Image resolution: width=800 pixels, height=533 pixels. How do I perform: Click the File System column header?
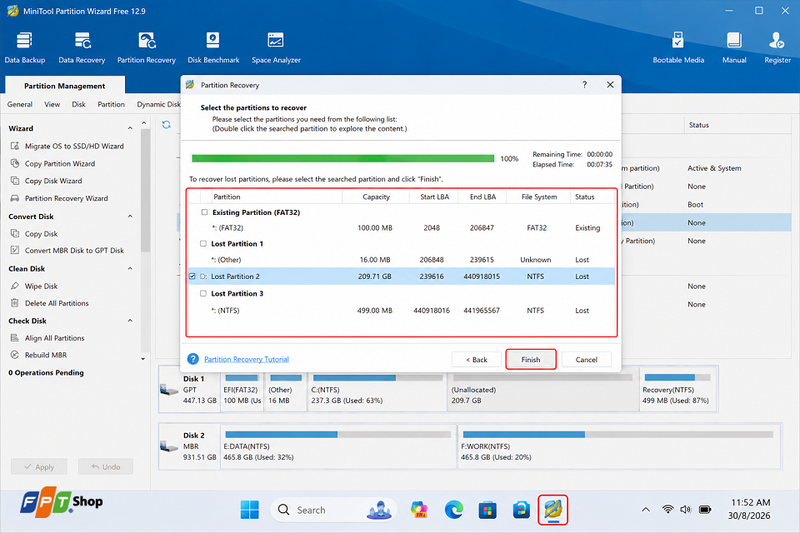coord(539,197)
